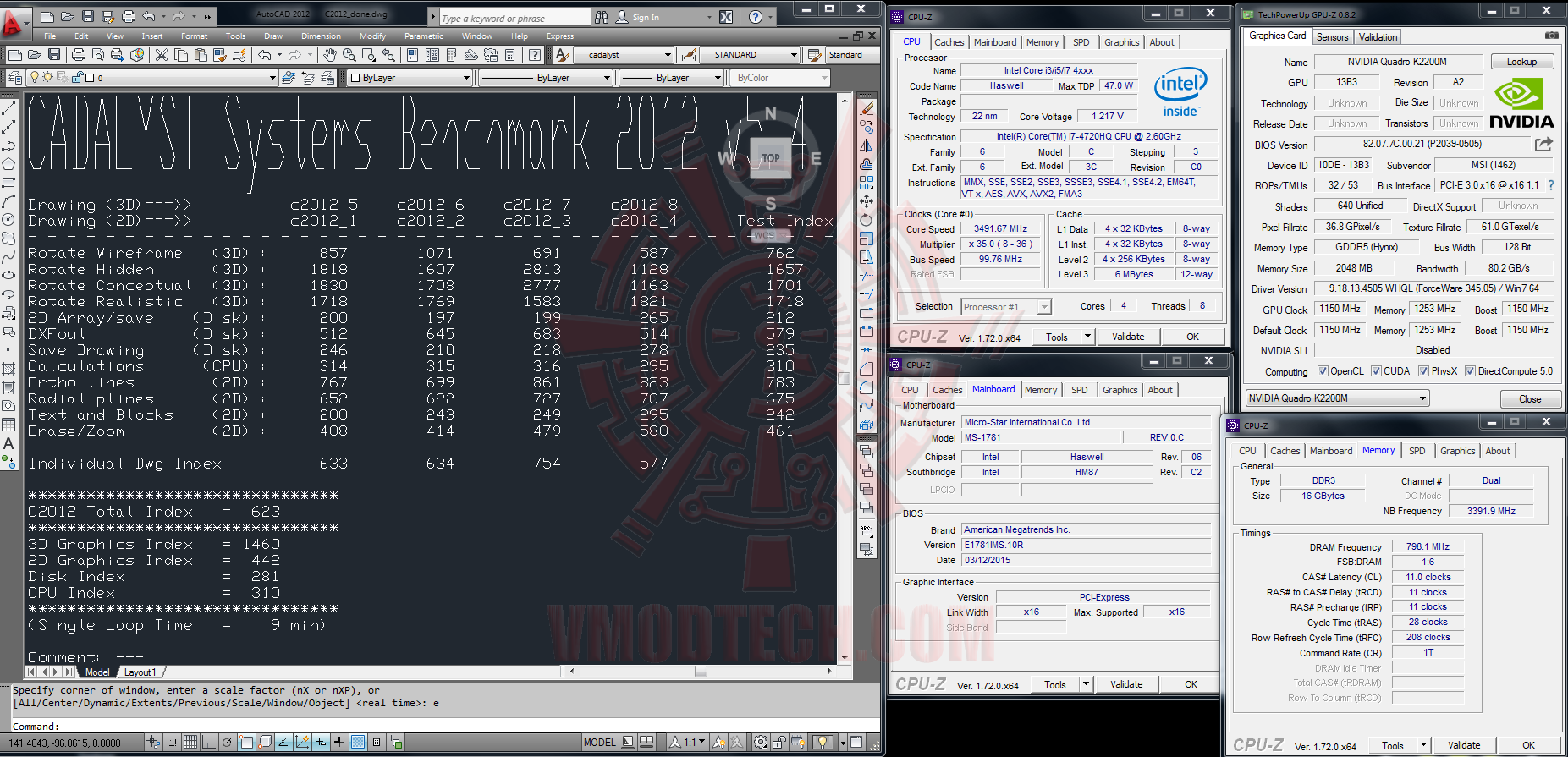The height and width of the screenshot is (757, 1568).
Task: Click Validate in the top CPU-Z window
Action: pos(1127,337)
